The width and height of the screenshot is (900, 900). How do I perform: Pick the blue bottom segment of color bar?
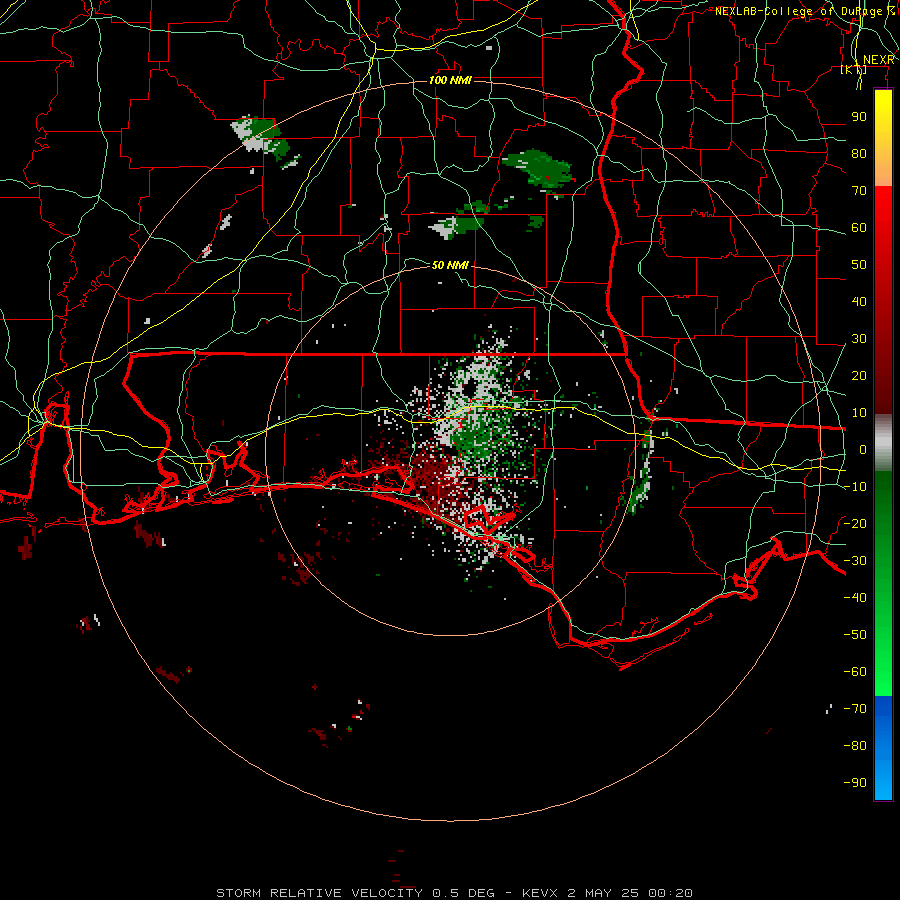[x=883, y=747]
